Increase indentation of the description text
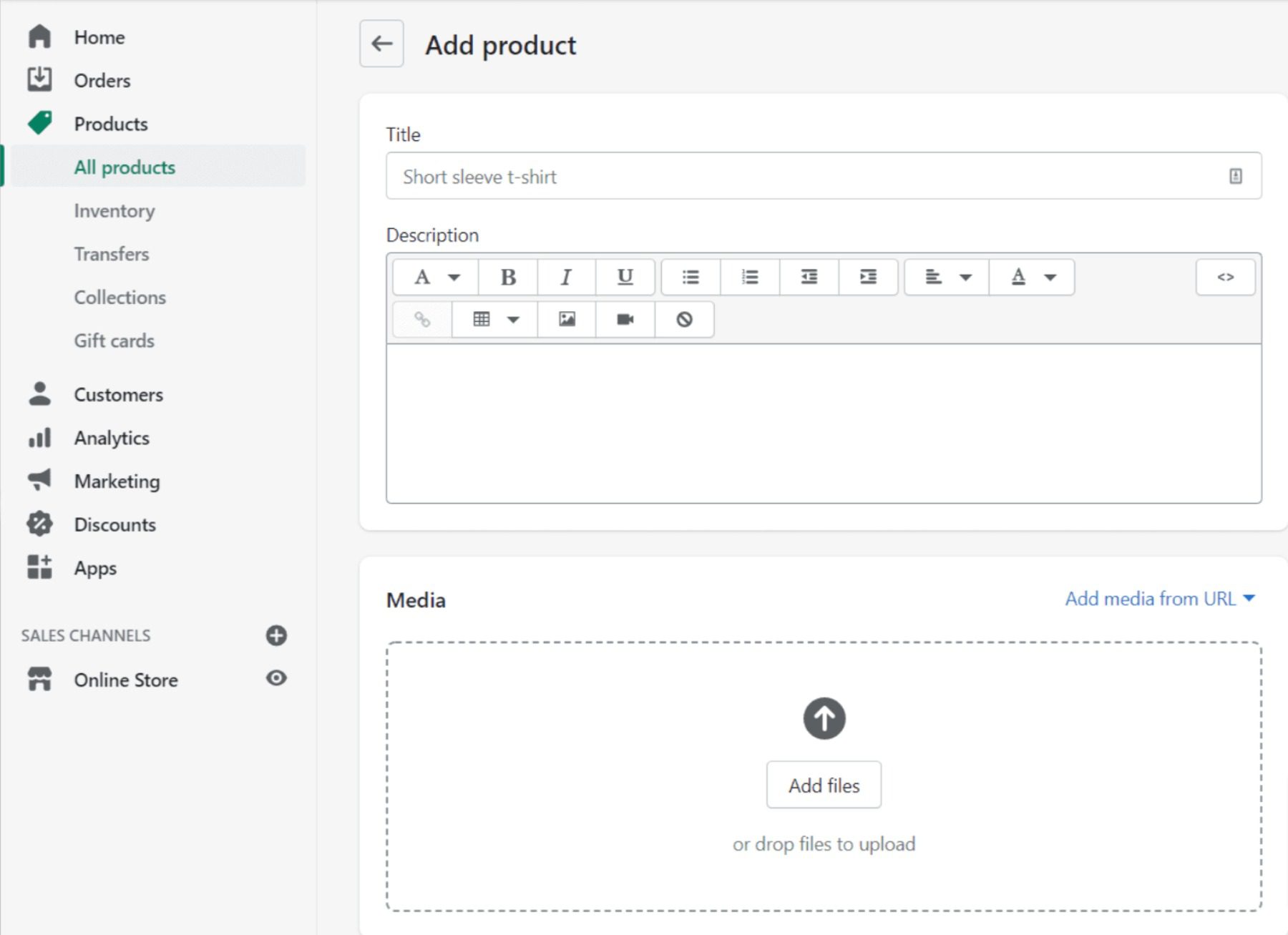 [868, 277]
